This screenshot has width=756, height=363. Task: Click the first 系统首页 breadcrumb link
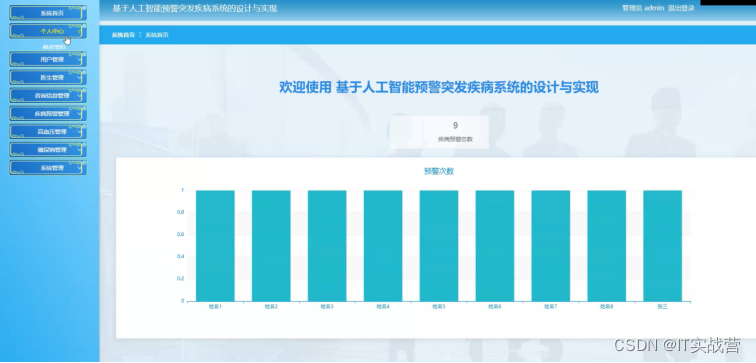pos(123,35)
